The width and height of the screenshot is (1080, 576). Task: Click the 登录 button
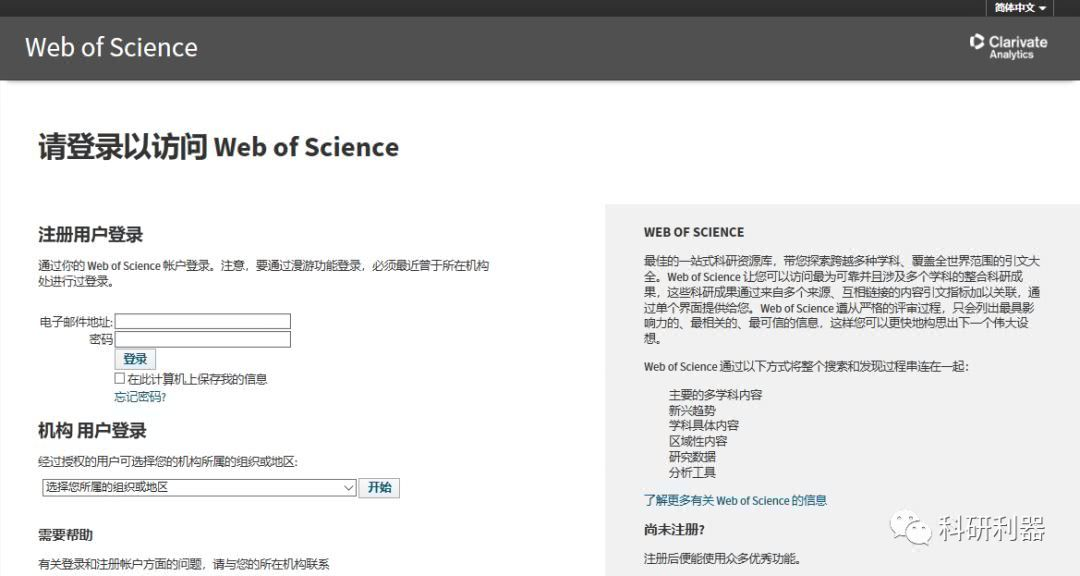click(x=135, y=358)
